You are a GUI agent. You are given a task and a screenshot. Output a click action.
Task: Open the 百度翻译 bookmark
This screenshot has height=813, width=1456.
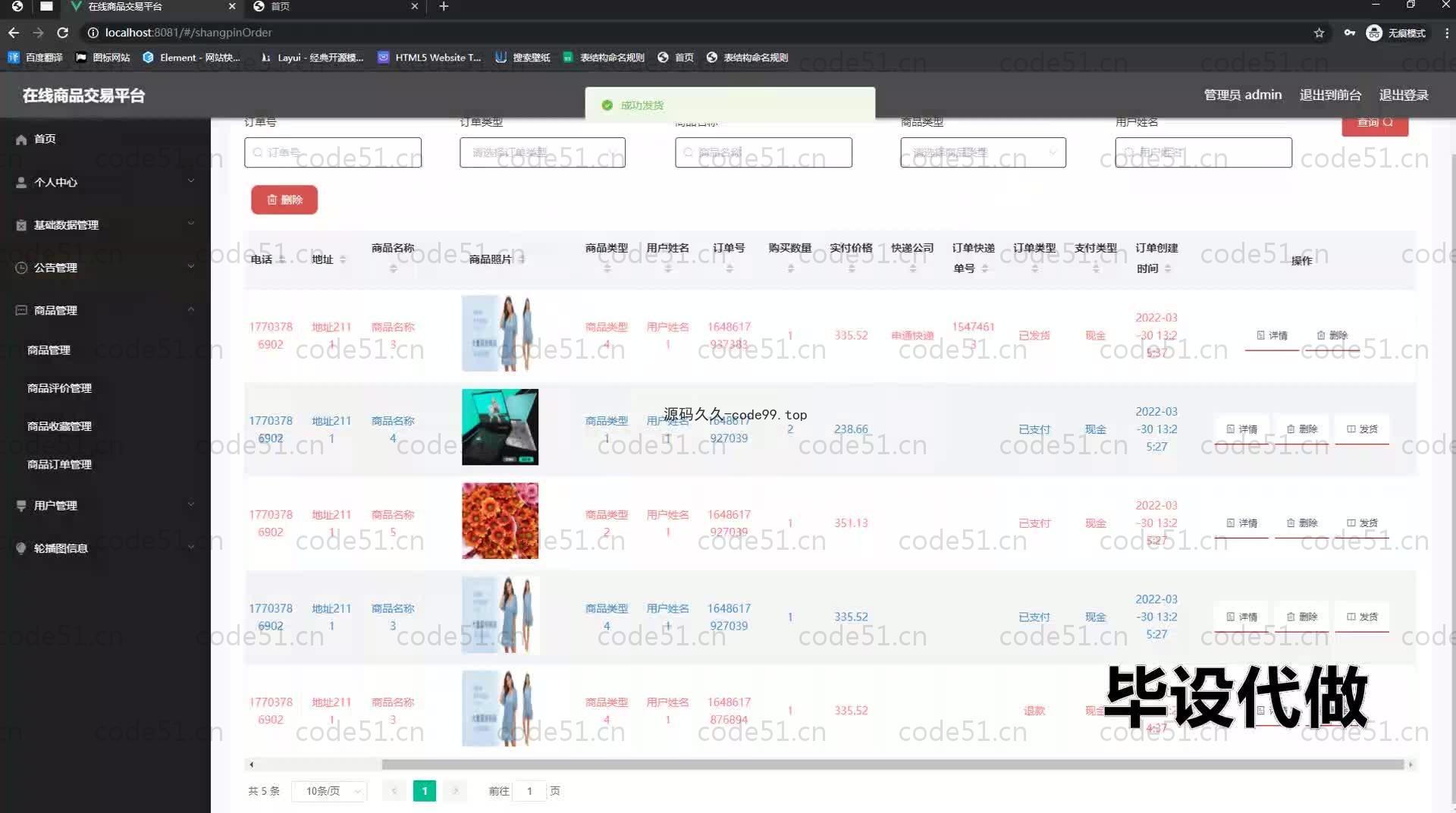click(36, 58)
